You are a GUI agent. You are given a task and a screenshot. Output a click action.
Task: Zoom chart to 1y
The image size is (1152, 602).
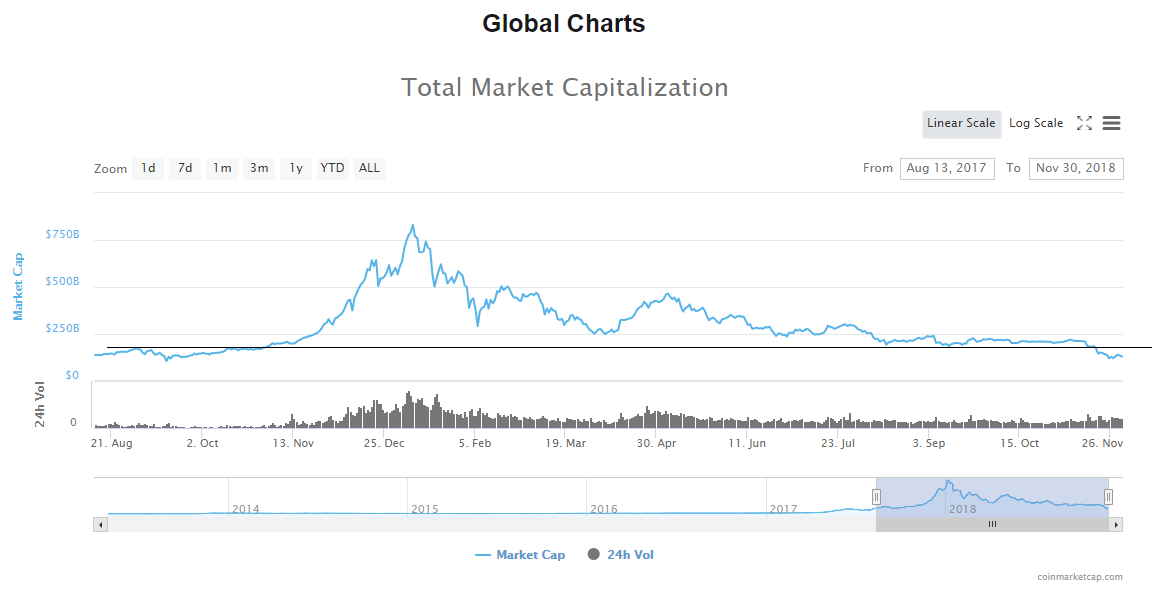pos(296,168)
